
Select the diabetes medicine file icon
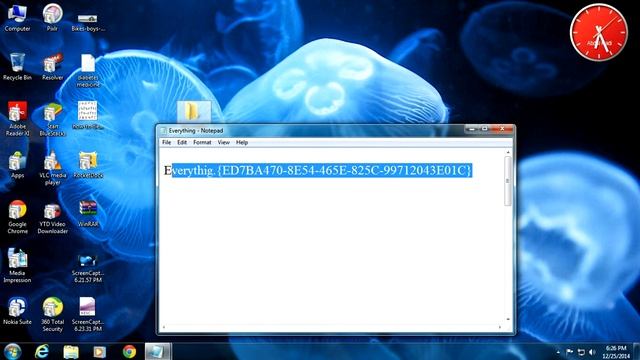88,71
